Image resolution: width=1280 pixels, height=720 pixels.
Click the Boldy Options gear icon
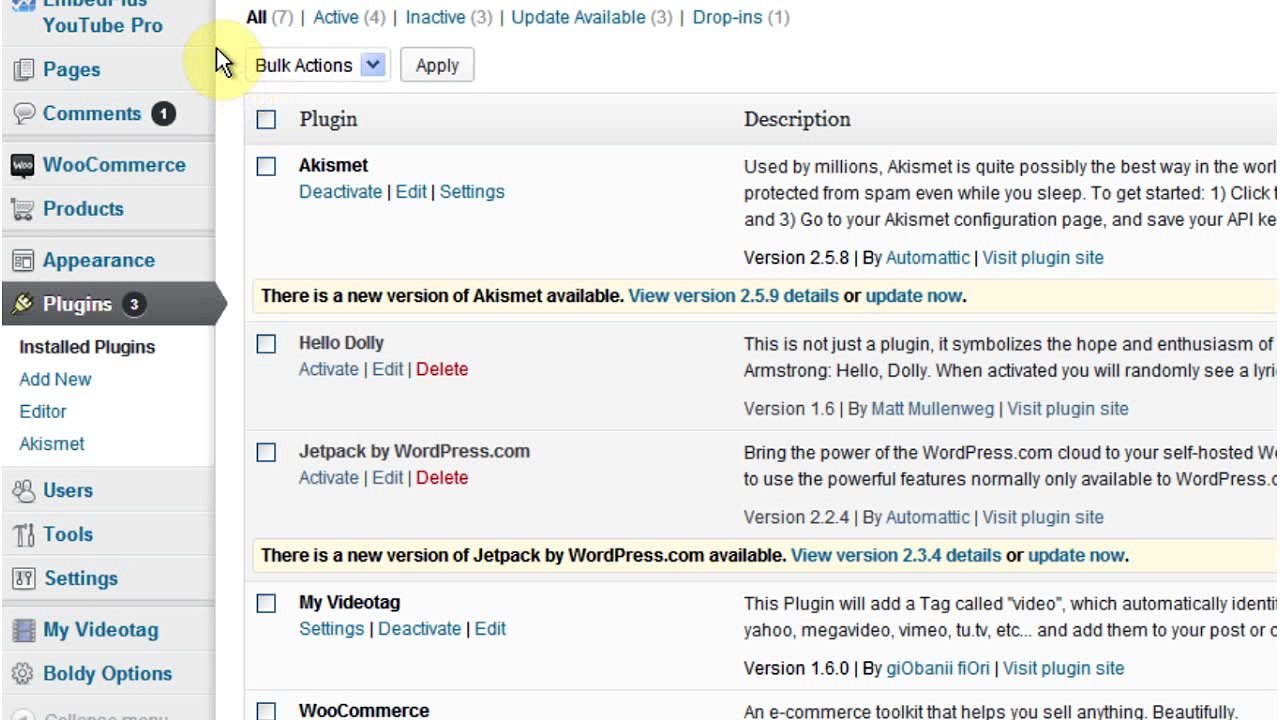(x=23, y=674)
